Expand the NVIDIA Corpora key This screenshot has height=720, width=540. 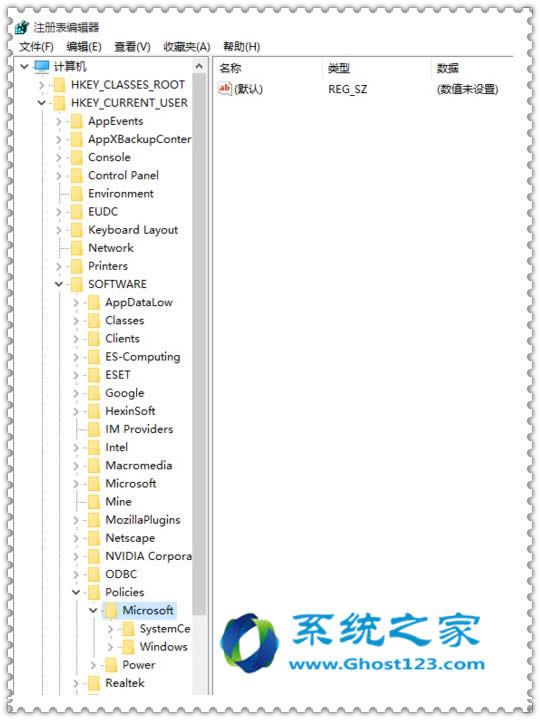click(x=76, y=557)
